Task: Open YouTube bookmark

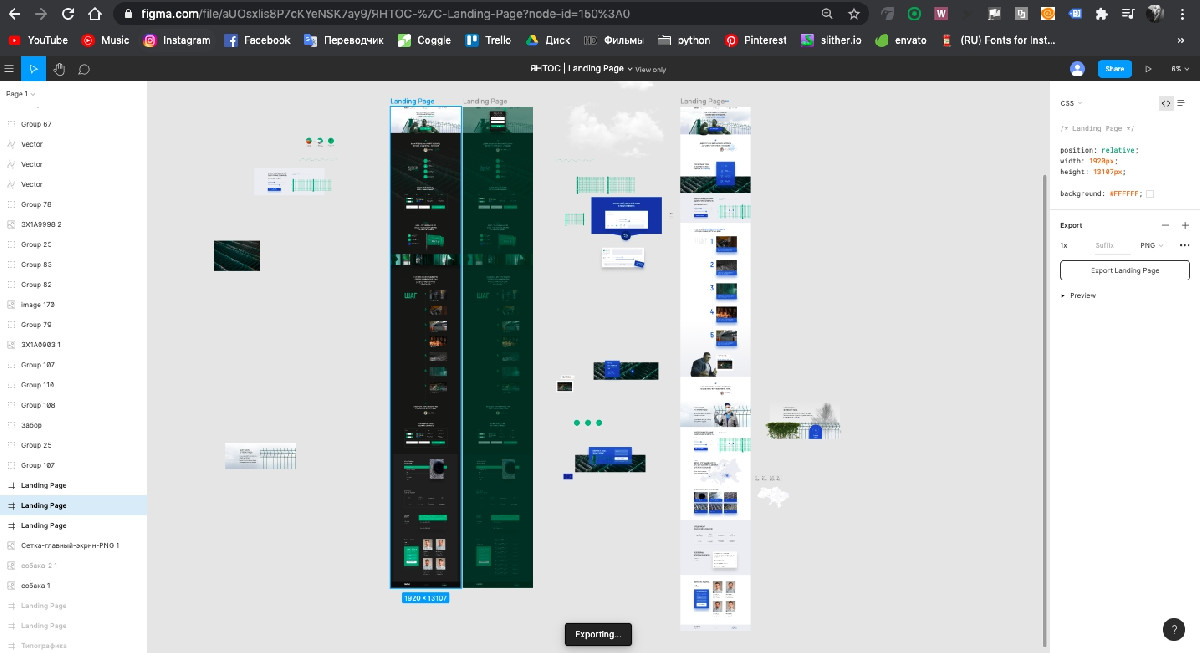Action: 39,40
